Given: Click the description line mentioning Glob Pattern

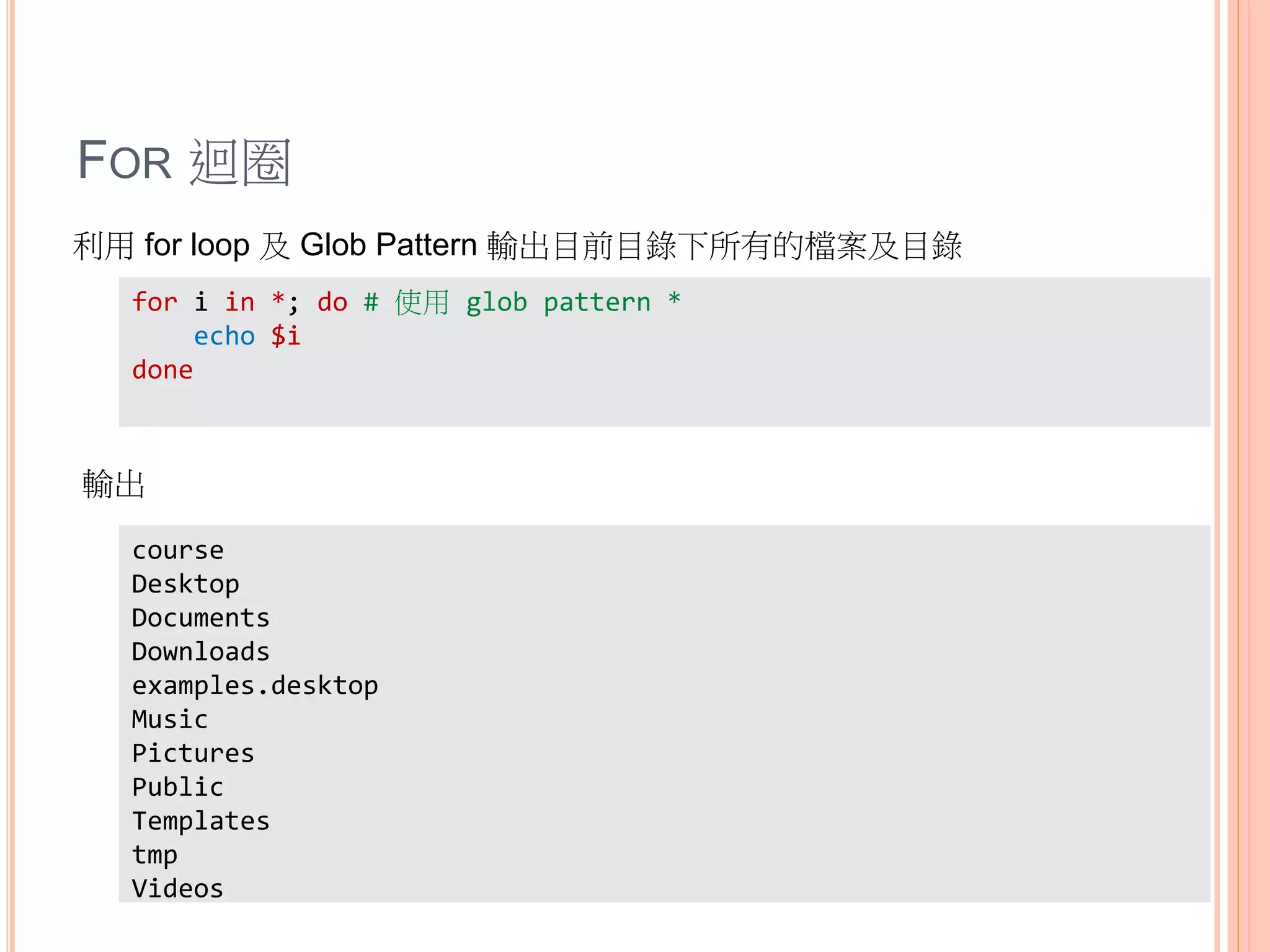Looking at the screenshot, I should tap(517, 245).
